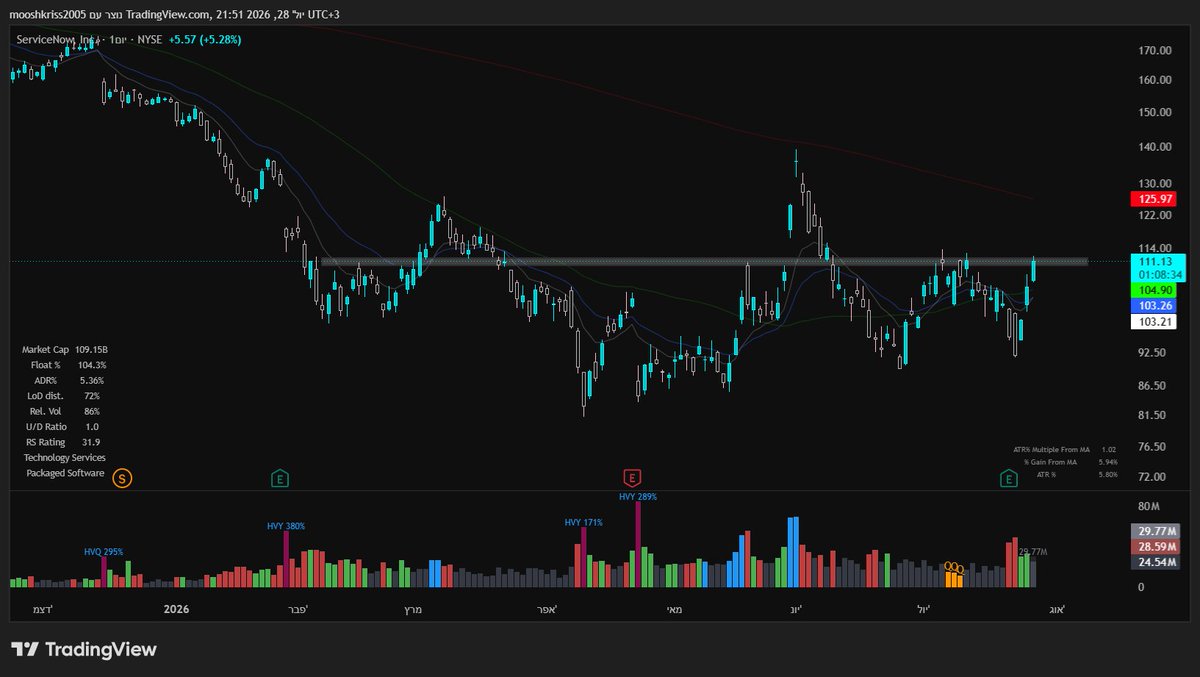
Task: Click the Market Cap 109.15B row
Action: click(64, 350)
